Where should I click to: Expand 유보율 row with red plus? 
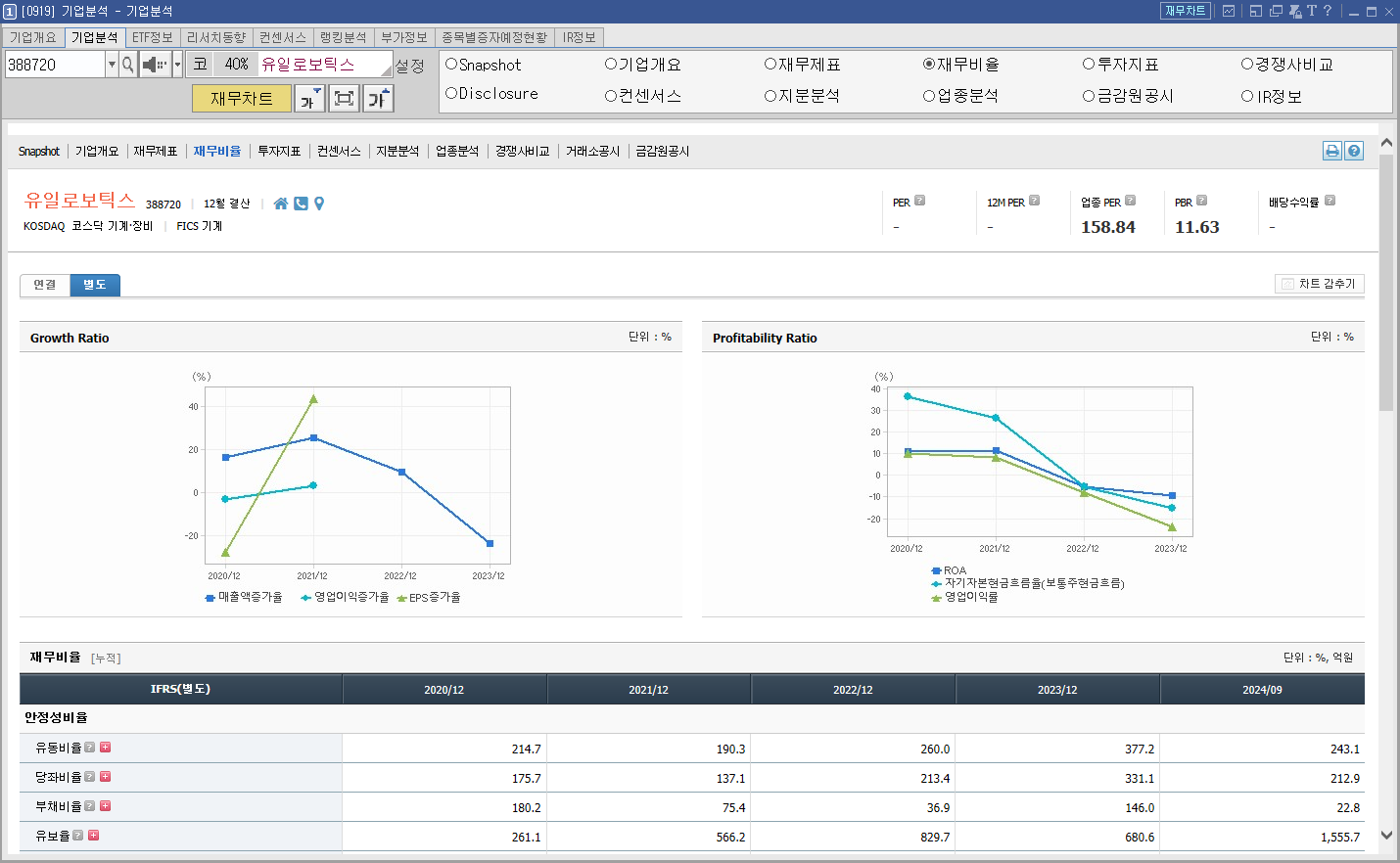[94, 836]
